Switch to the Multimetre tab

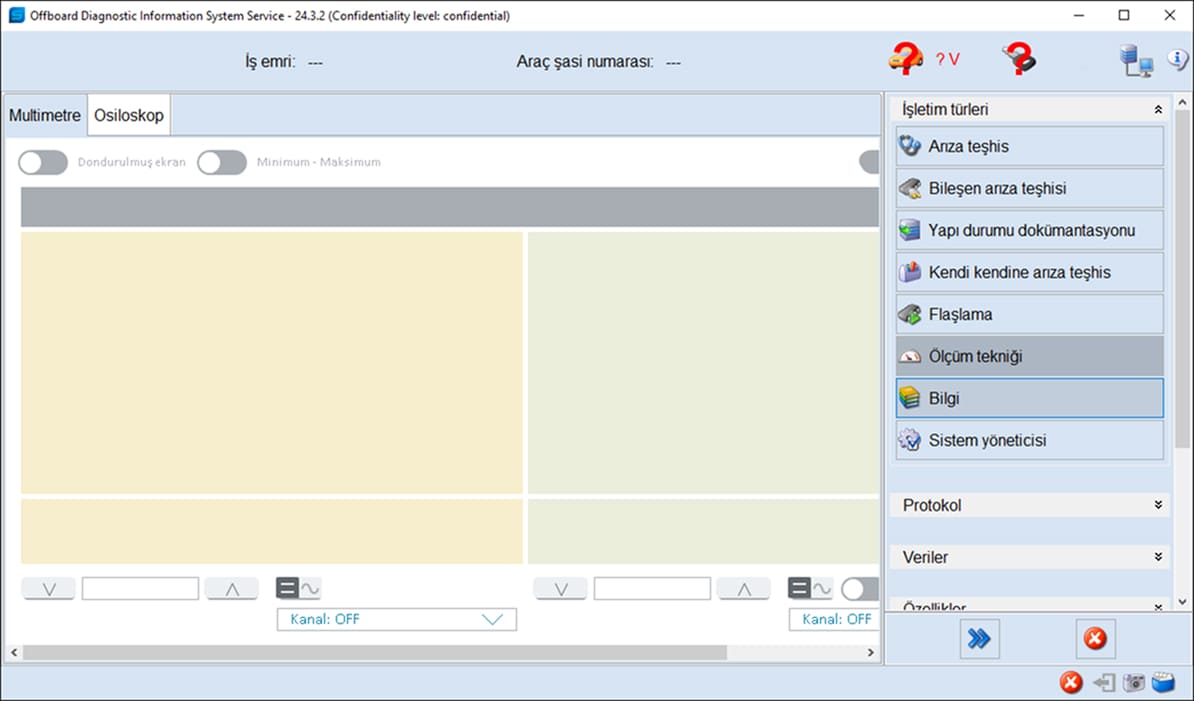pos(45,116)
